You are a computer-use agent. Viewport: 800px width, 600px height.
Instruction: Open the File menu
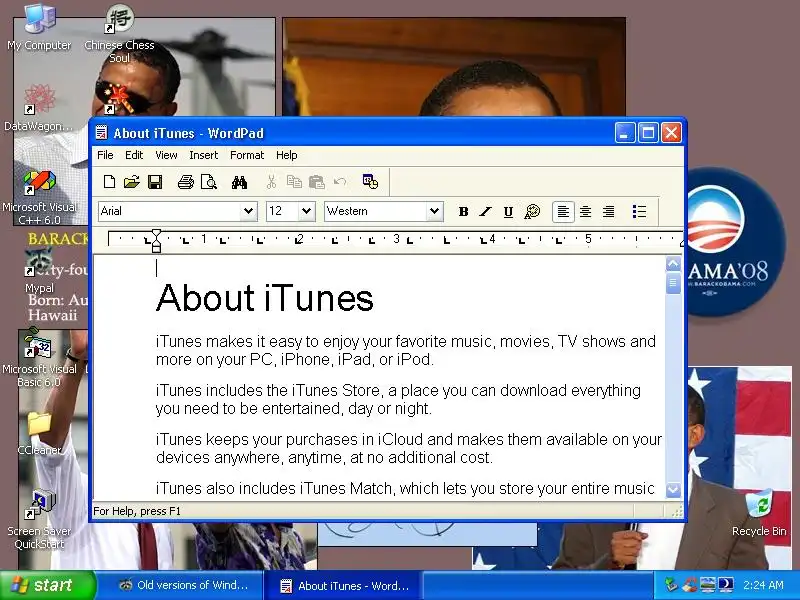pos(105,155)
